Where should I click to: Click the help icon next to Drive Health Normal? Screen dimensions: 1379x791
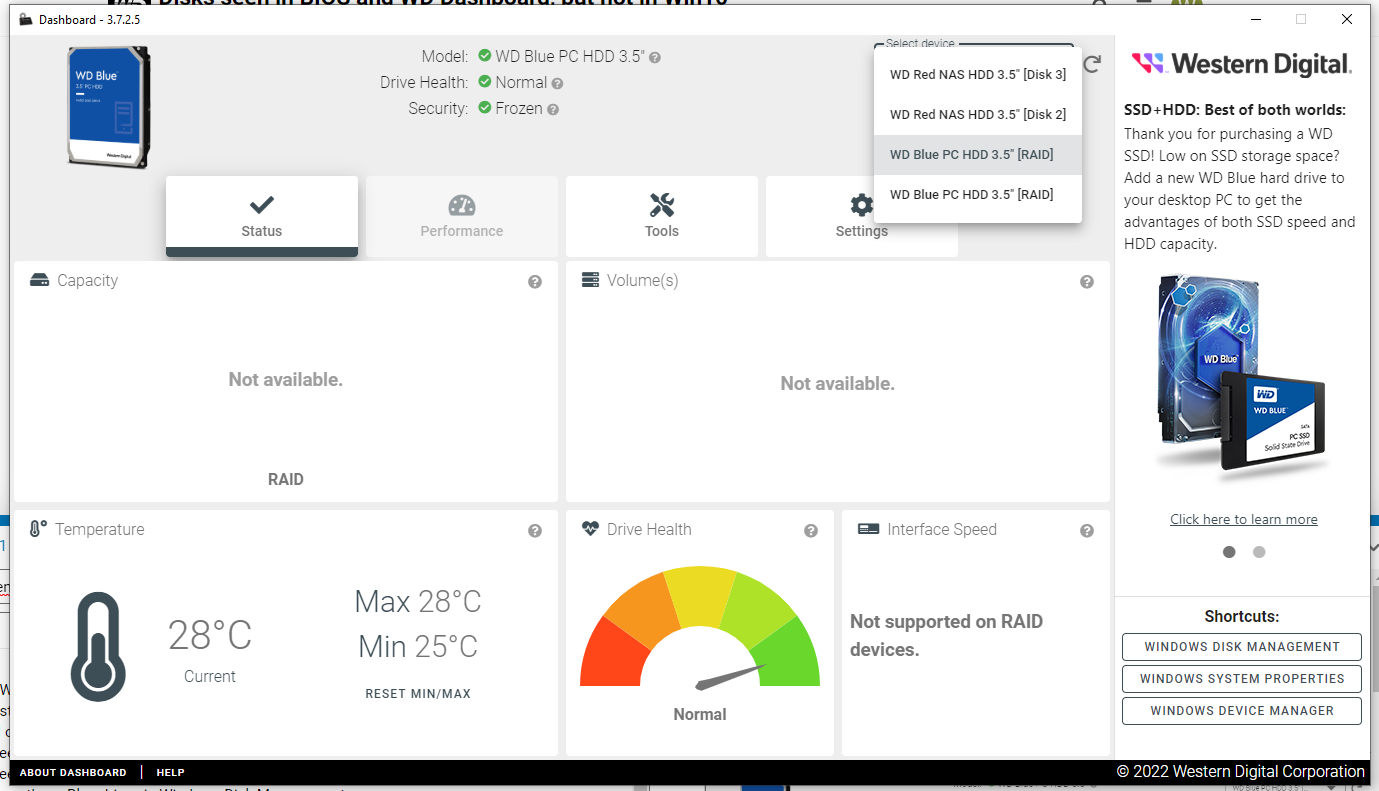557,84
